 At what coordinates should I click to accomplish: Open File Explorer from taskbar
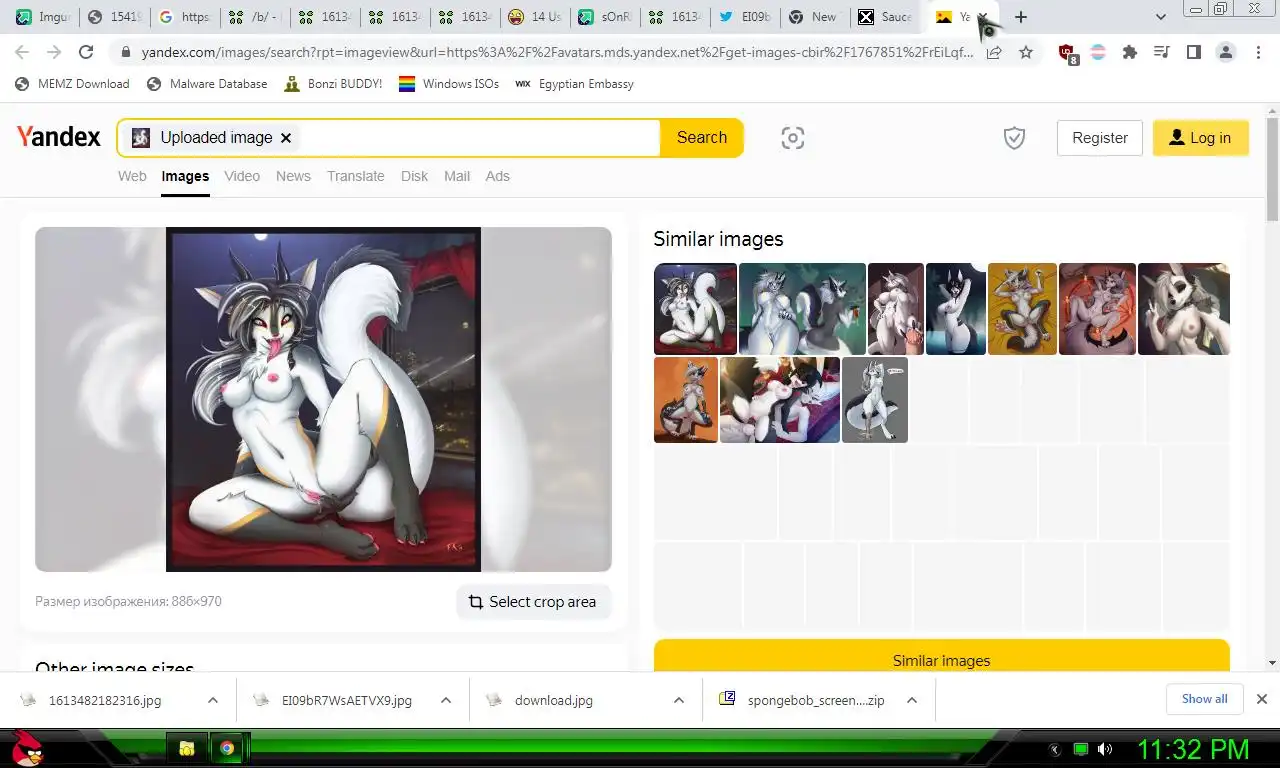186,748
